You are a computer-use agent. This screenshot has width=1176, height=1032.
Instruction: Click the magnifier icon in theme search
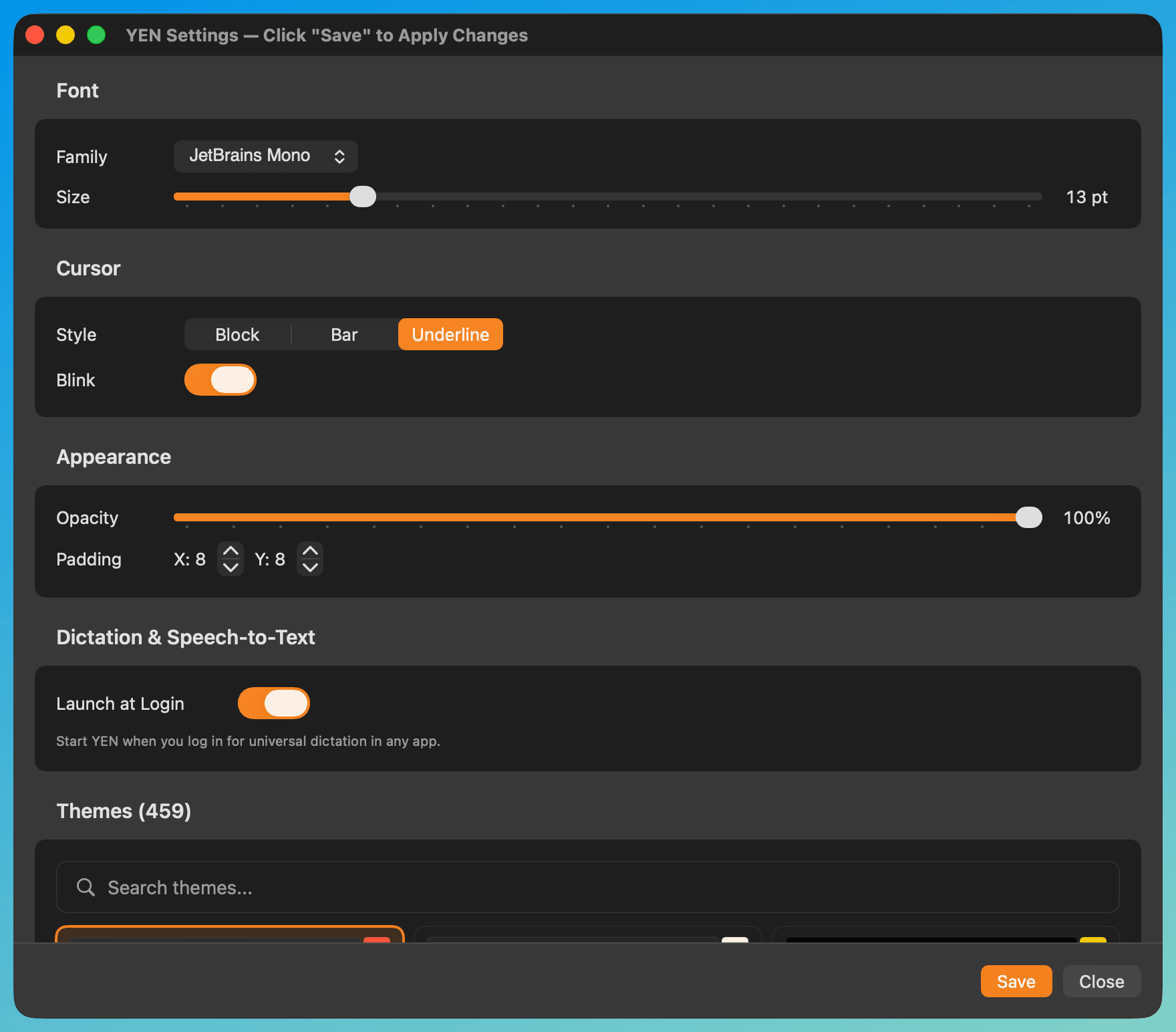point(85,887)
